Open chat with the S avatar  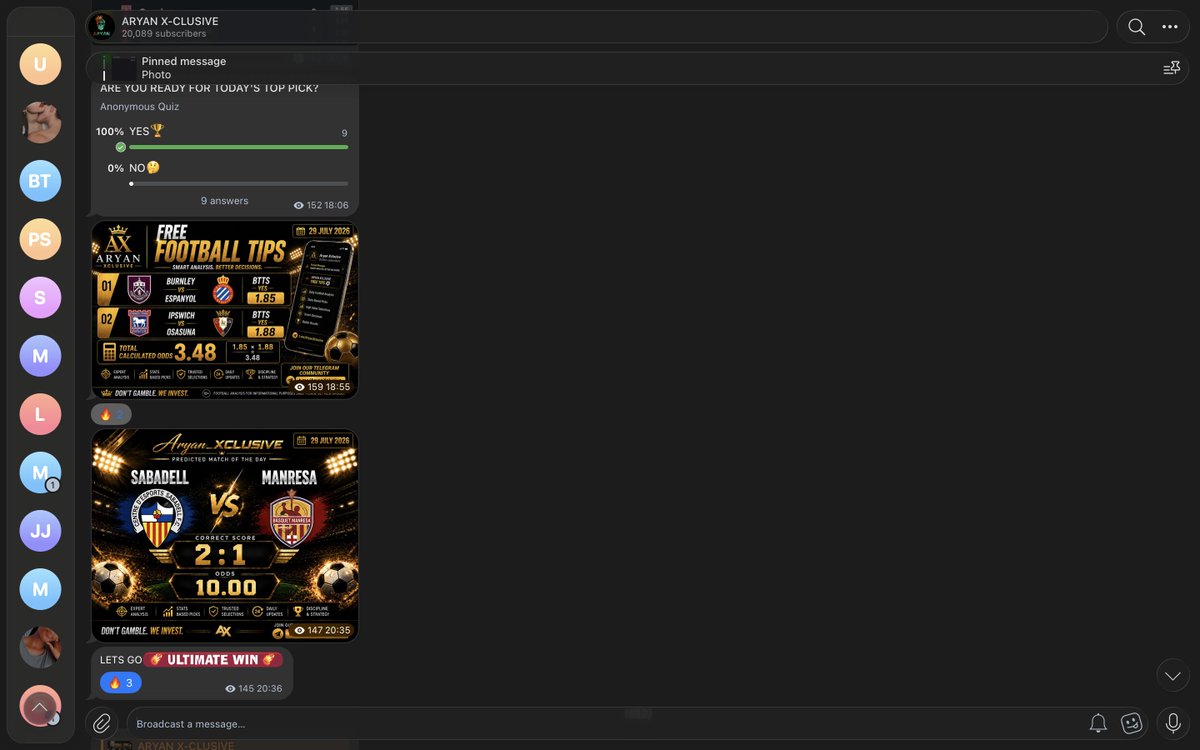point(40,298)
